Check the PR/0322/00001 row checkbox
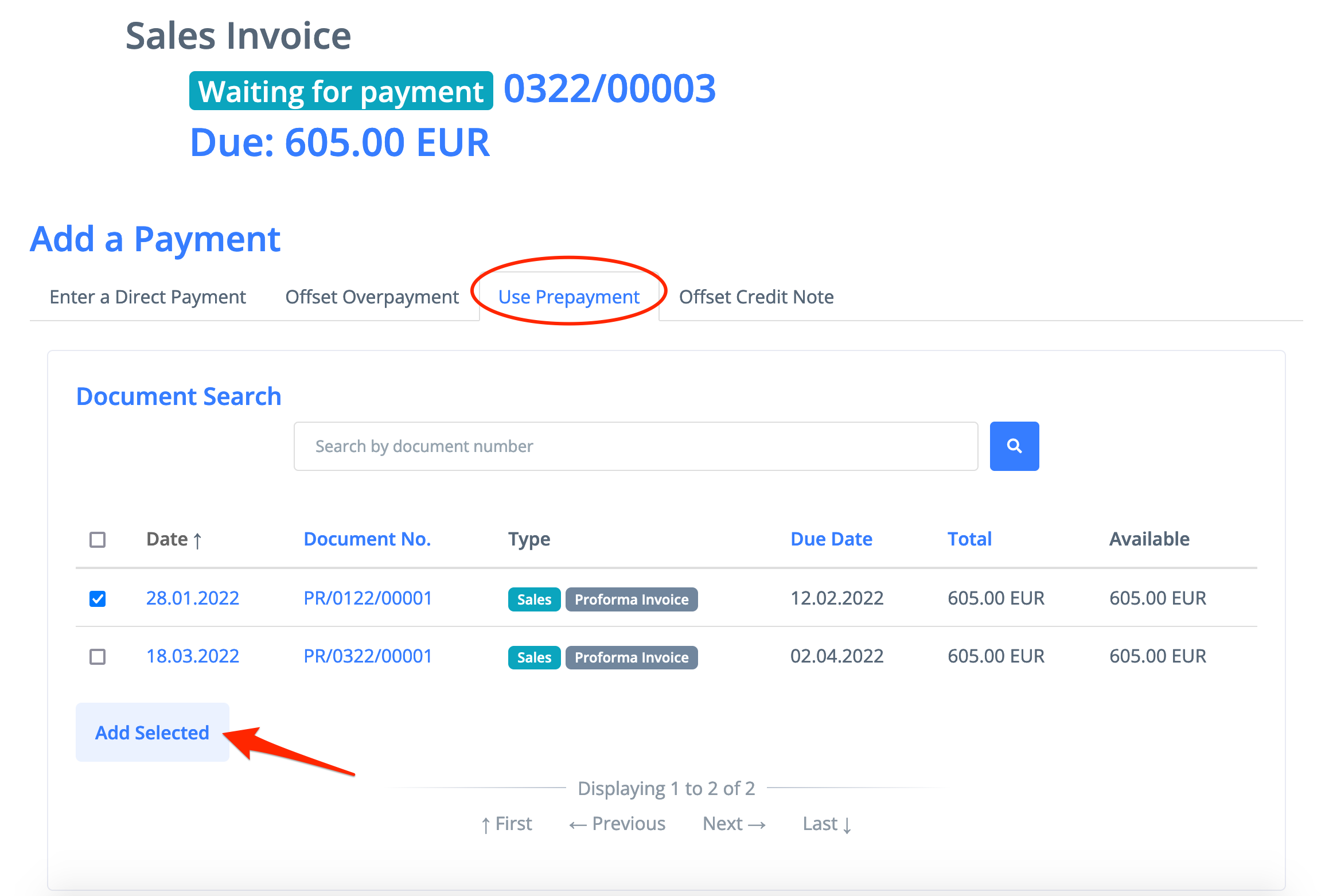The width and height of the screenshot is (1325, 896). point(98,656)
